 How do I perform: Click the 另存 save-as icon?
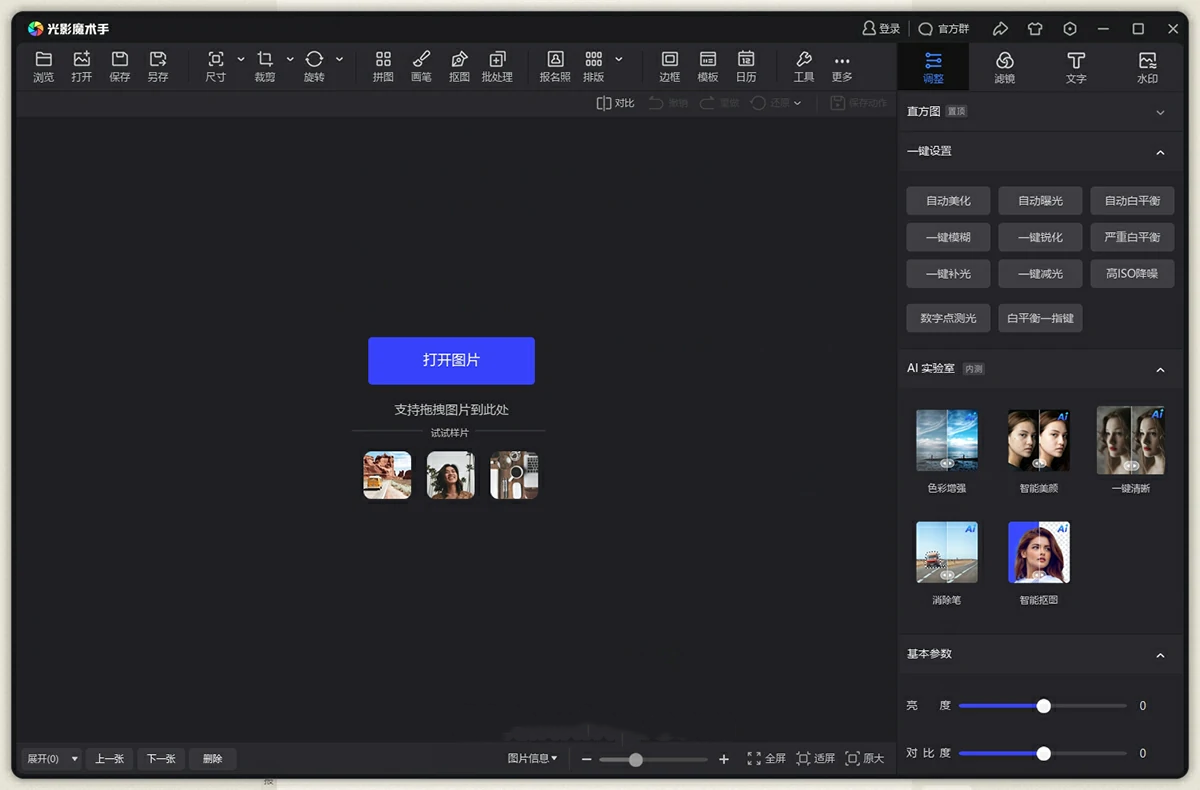click(158, 67)
